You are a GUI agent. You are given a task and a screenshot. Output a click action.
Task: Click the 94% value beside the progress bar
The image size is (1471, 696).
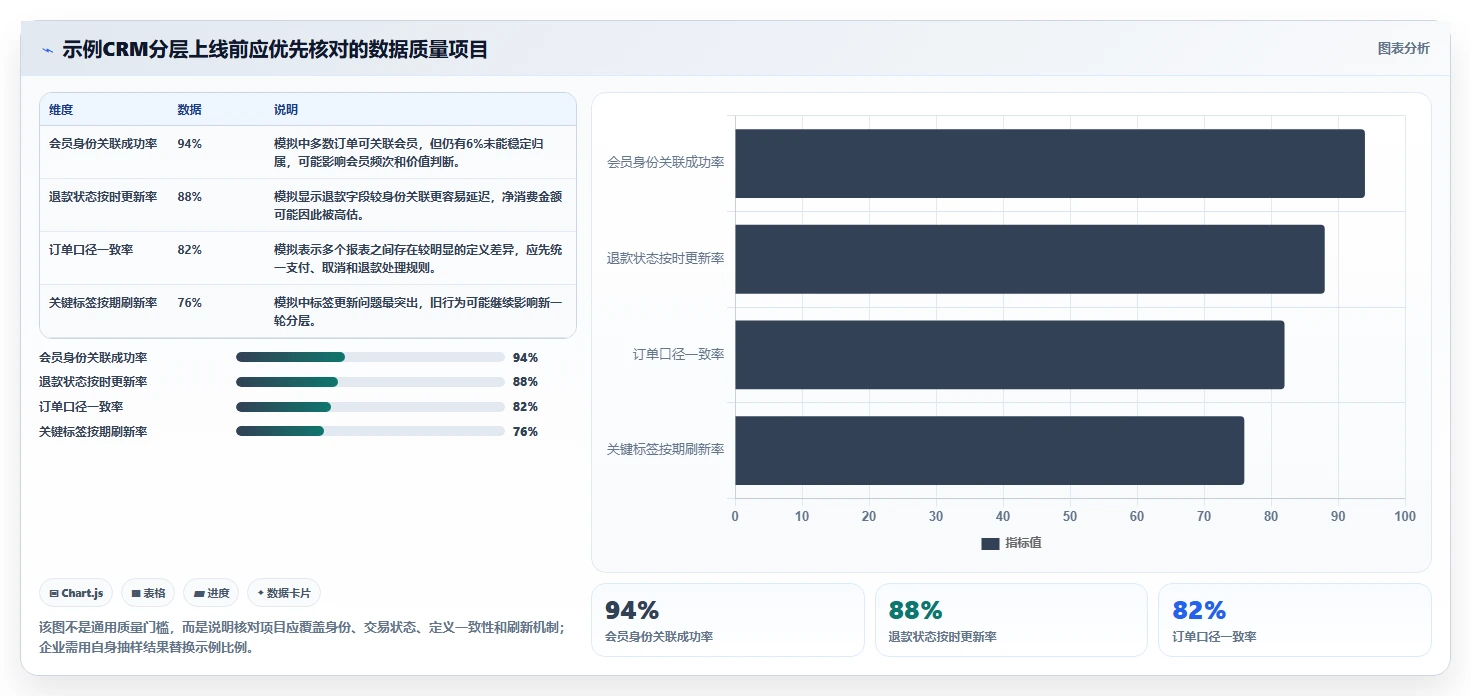525,357
